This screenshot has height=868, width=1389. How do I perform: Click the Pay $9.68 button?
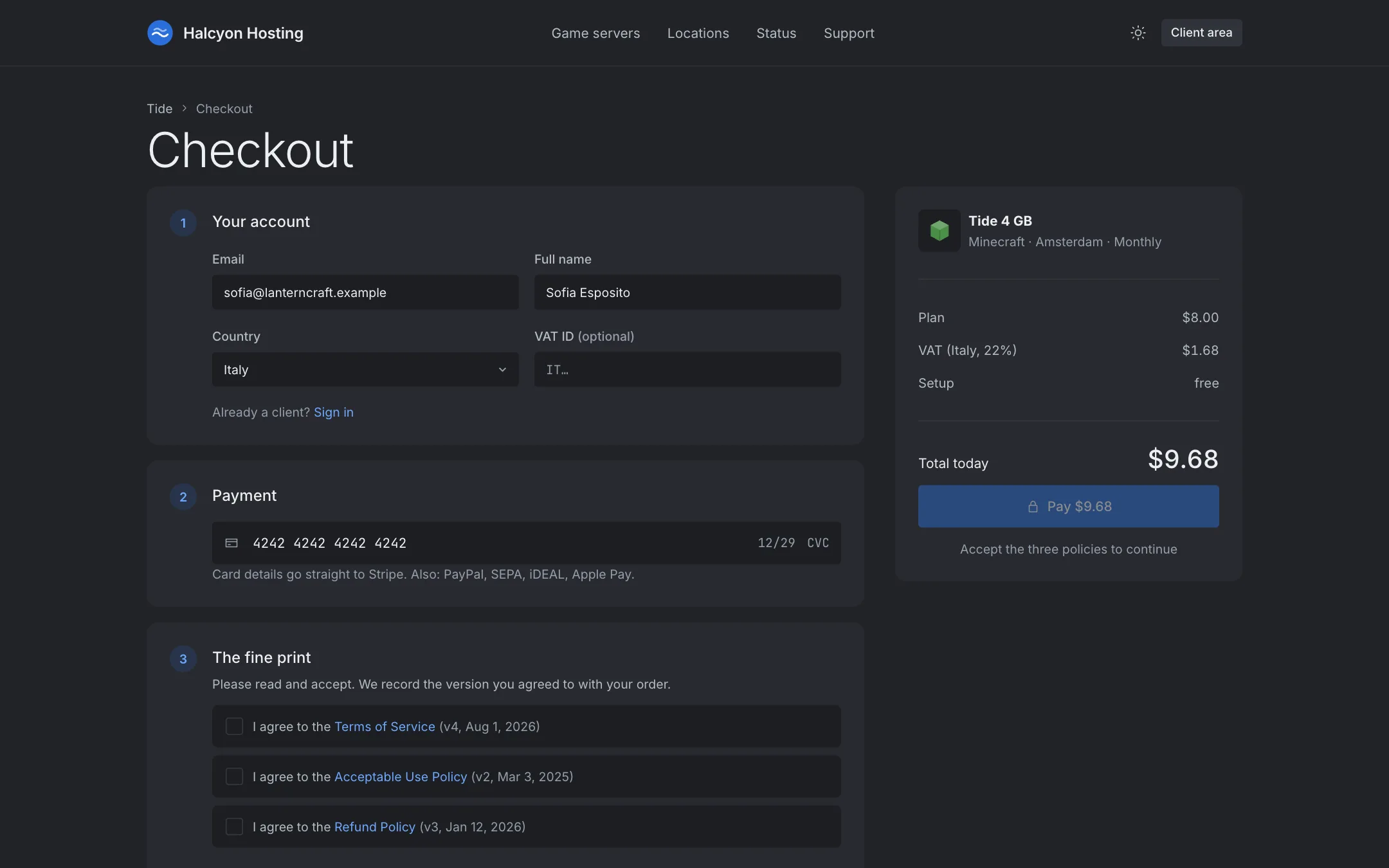point(1068,507)
